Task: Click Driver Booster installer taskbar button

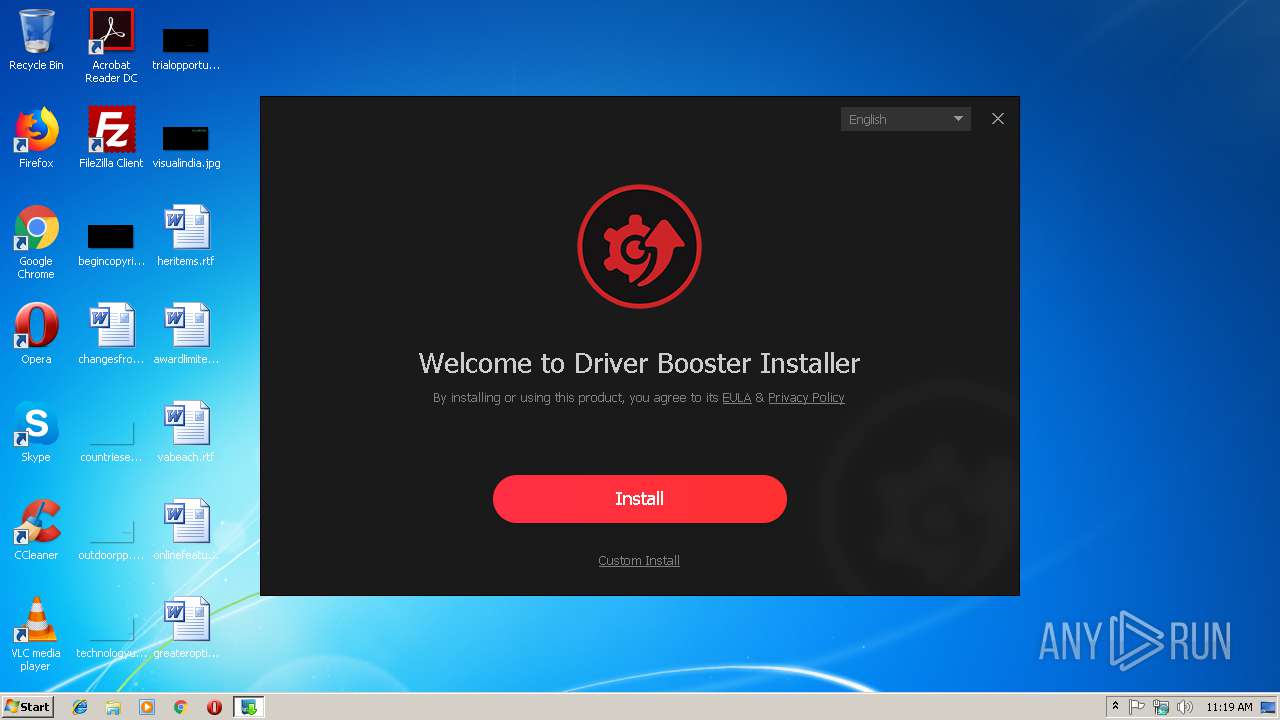Action: [248, 707]
